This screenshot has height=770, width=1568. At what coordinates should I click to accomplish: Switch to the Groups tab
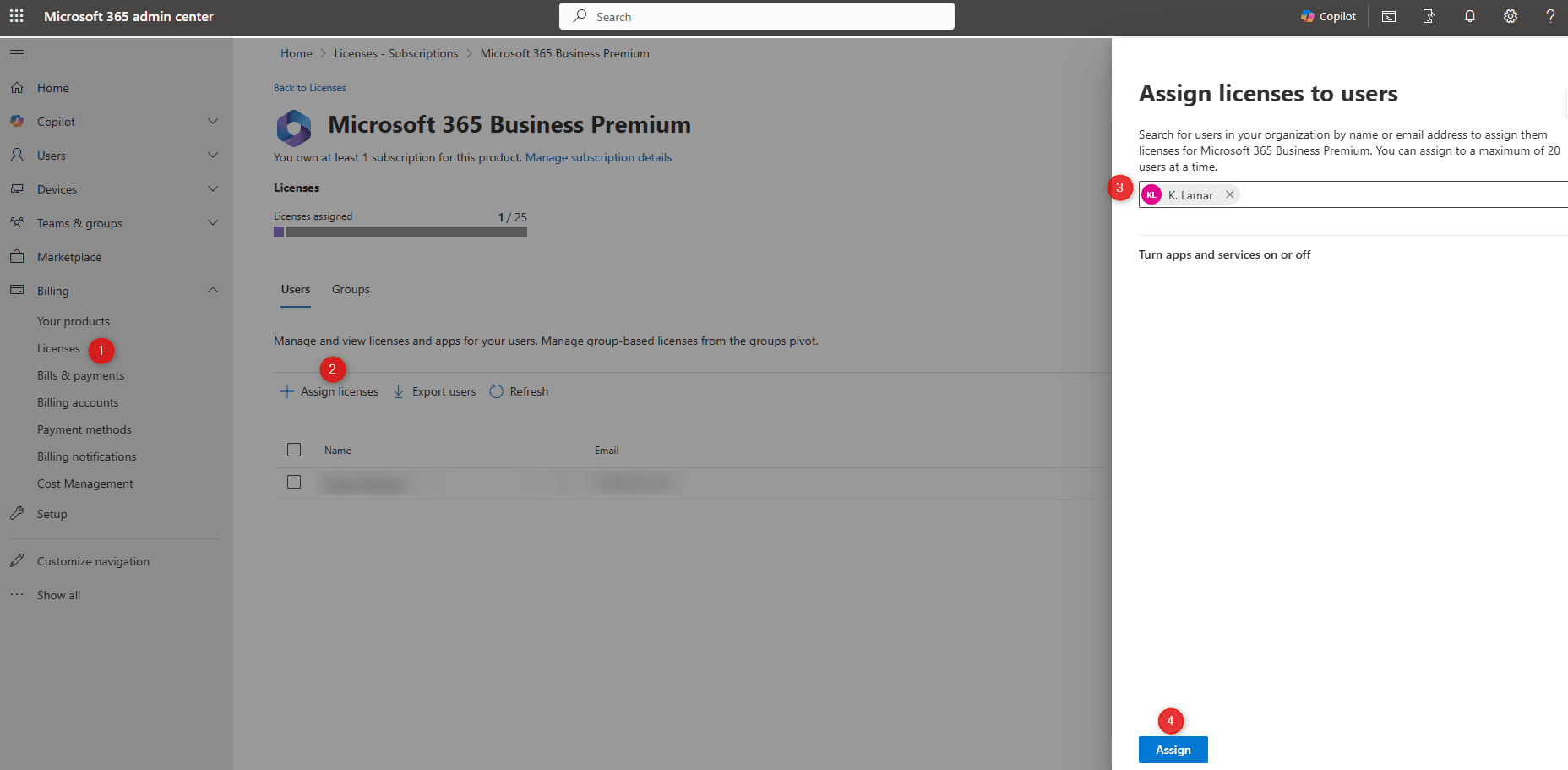[x=351, y=289]
